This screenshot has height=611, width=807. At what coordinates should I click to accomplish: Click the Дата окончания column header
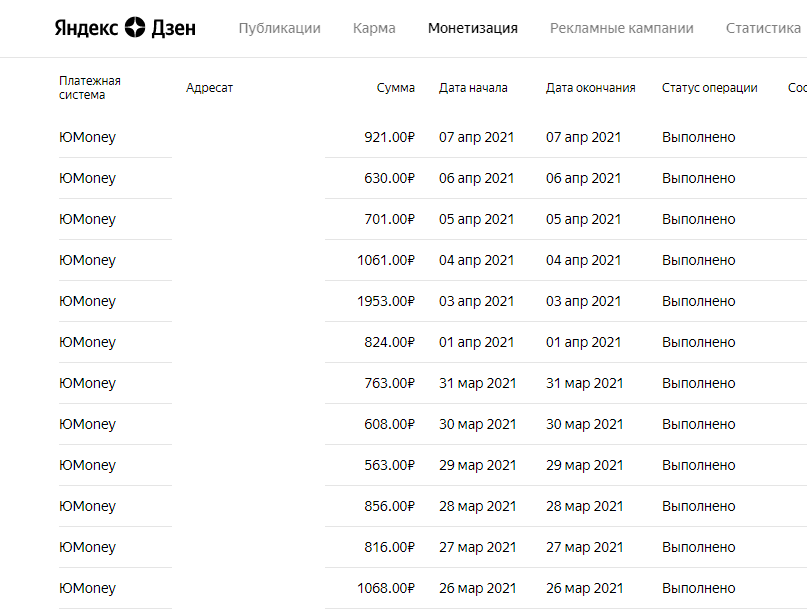[x=590, y=88]
